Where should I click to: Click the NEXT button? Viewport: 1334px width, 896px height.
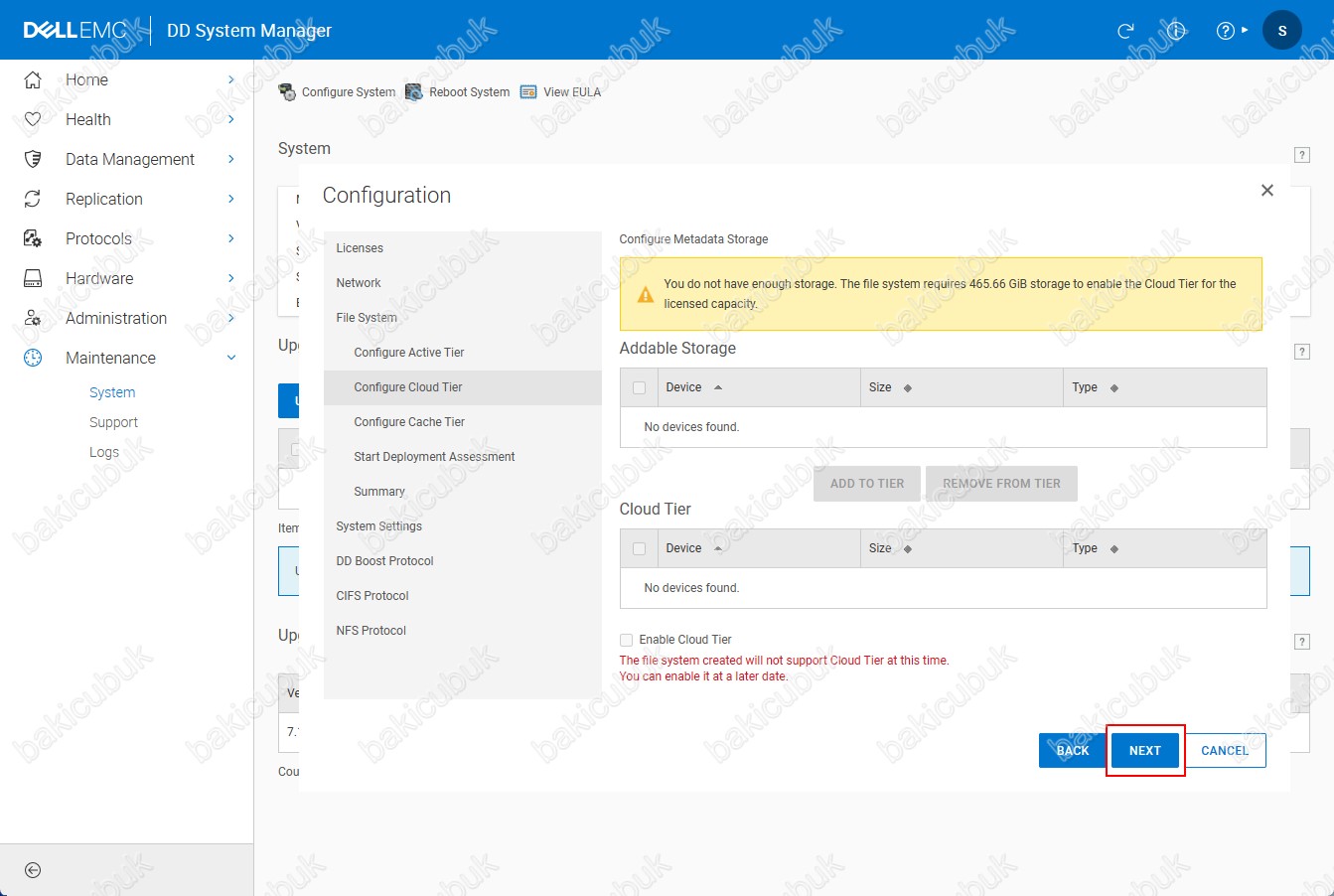[x=1144, y=751]
